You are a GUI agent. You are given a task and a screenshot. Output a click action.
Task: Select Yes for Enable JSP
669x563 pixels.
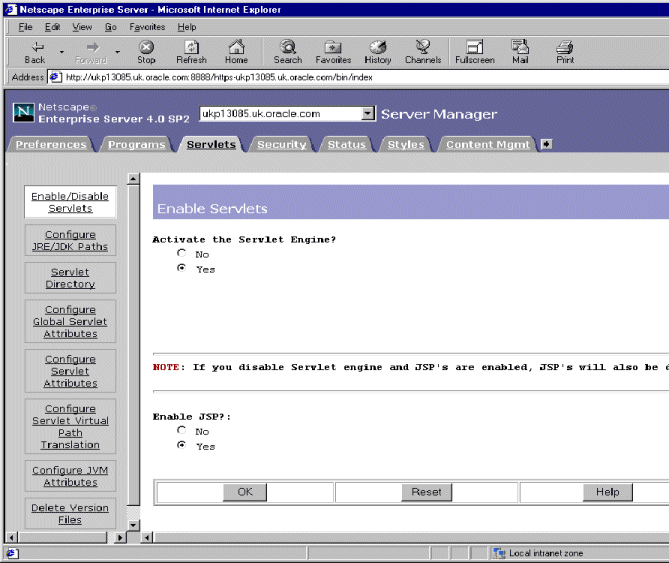[x=182, y=445]
